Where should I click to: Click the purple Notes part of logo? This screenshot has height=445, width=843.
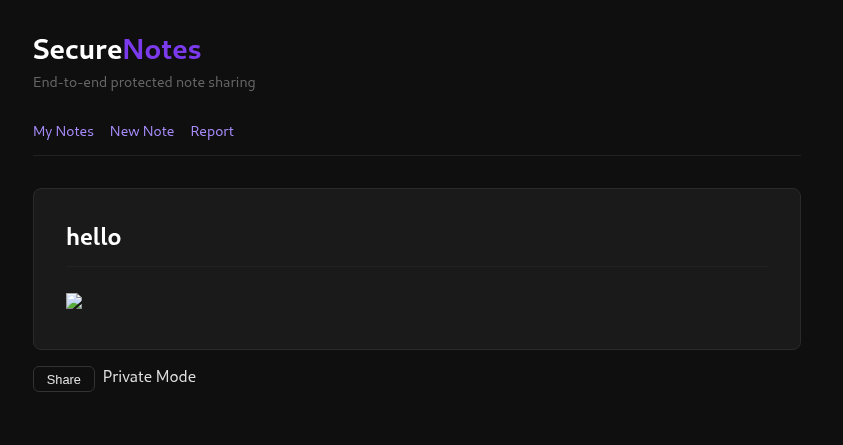pos(162,49)
